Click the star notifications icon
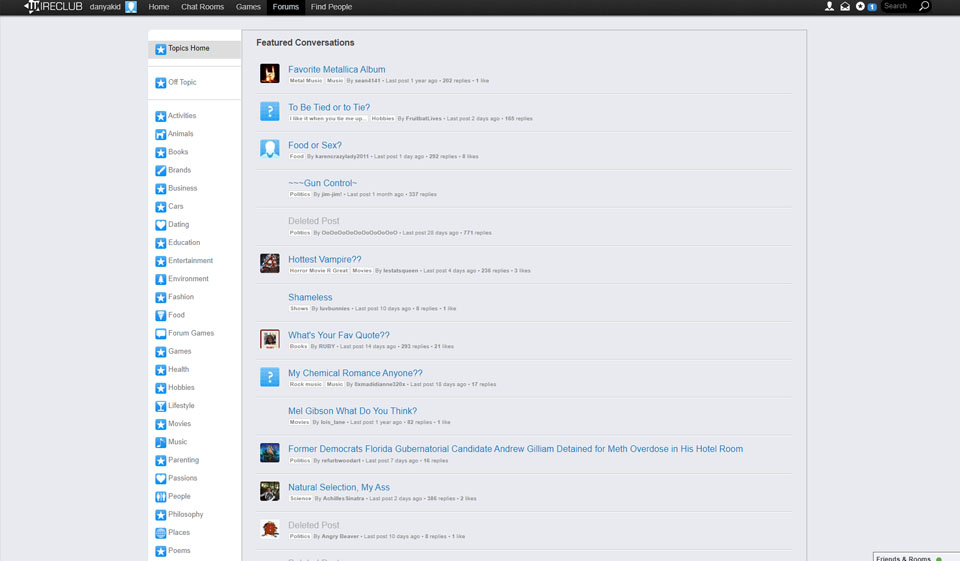The height and width of the screenshot is (561, 960). 860,7
